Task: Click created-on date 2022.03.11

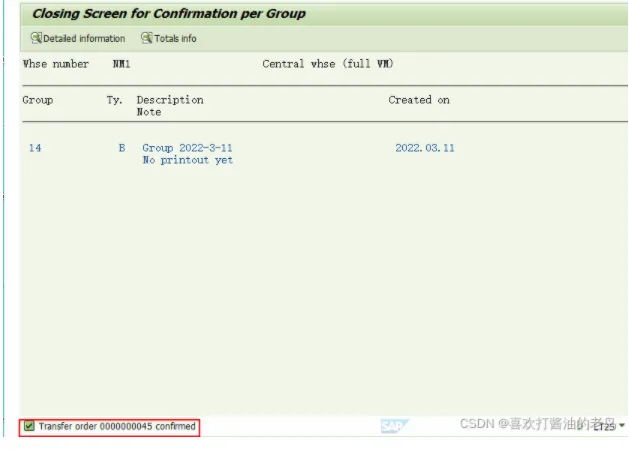Action: pos(425,148)
